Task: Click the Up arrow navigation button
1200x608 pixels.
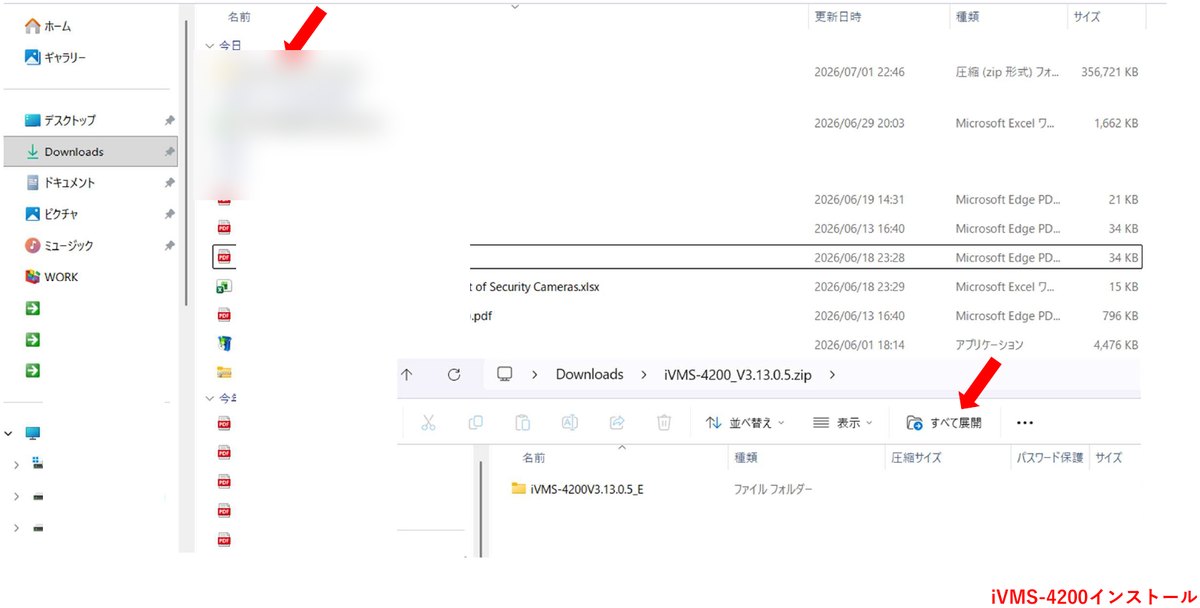Action: coord(407,374)
